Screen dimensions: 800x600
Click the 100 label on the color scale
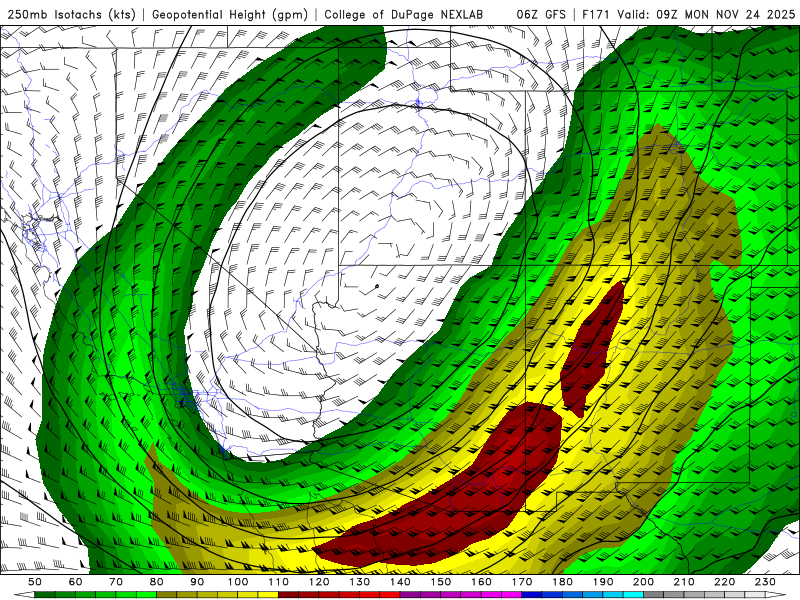point(238,582)
